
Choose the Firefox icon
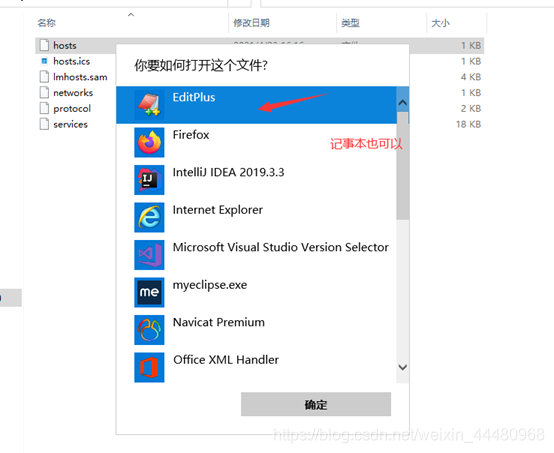coord(149,142)
